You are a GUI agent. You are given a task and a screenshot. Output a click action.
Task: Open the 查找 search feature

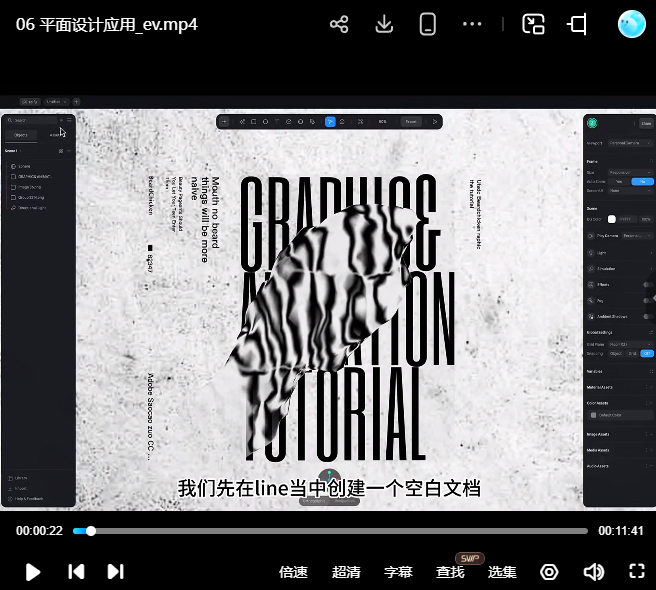450,572
